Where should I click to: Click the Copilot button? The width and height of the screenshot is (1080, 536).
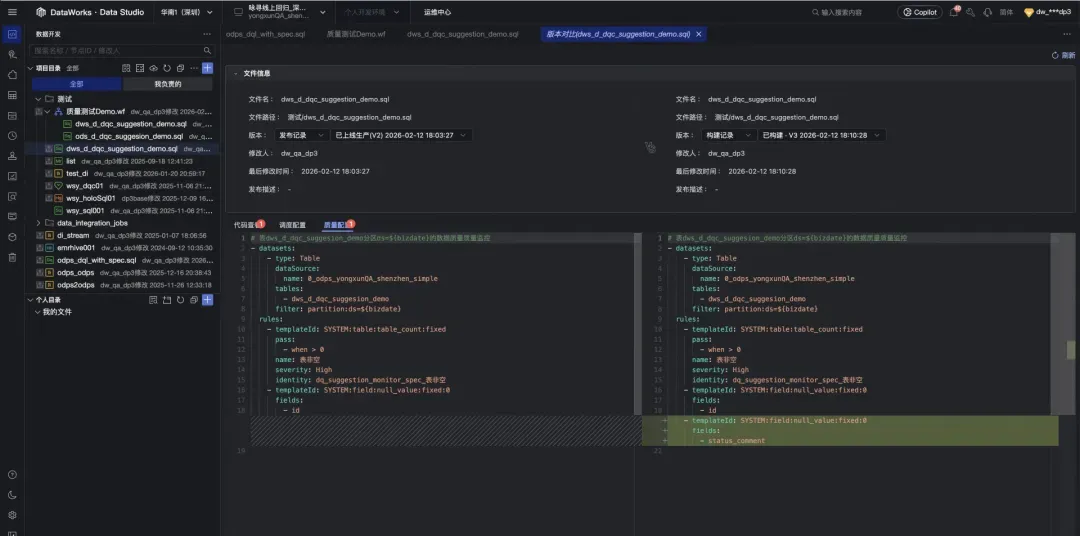click(920, 12)
